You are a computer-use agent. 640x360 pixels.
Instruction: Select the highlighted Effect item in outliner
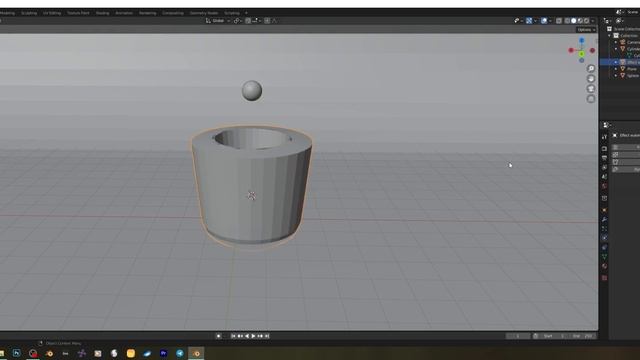coord(633,62)
